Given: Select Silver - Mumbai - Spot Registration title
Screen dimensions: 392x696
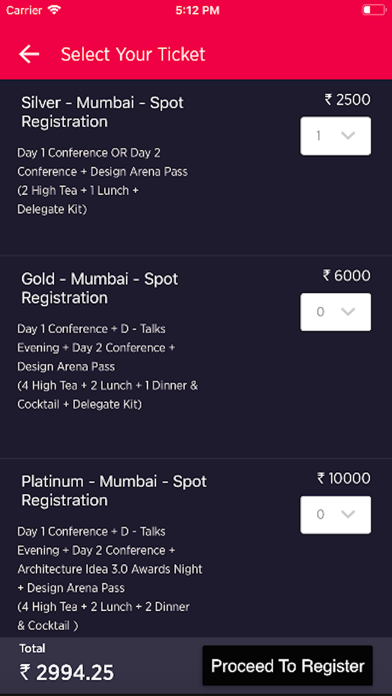Looking at the screenshot, I should [103, 112].
